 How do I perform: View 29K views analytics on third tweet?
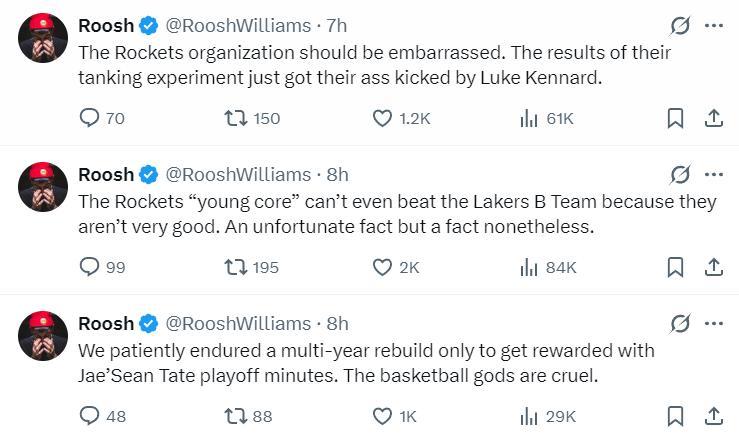click(529, 415)
